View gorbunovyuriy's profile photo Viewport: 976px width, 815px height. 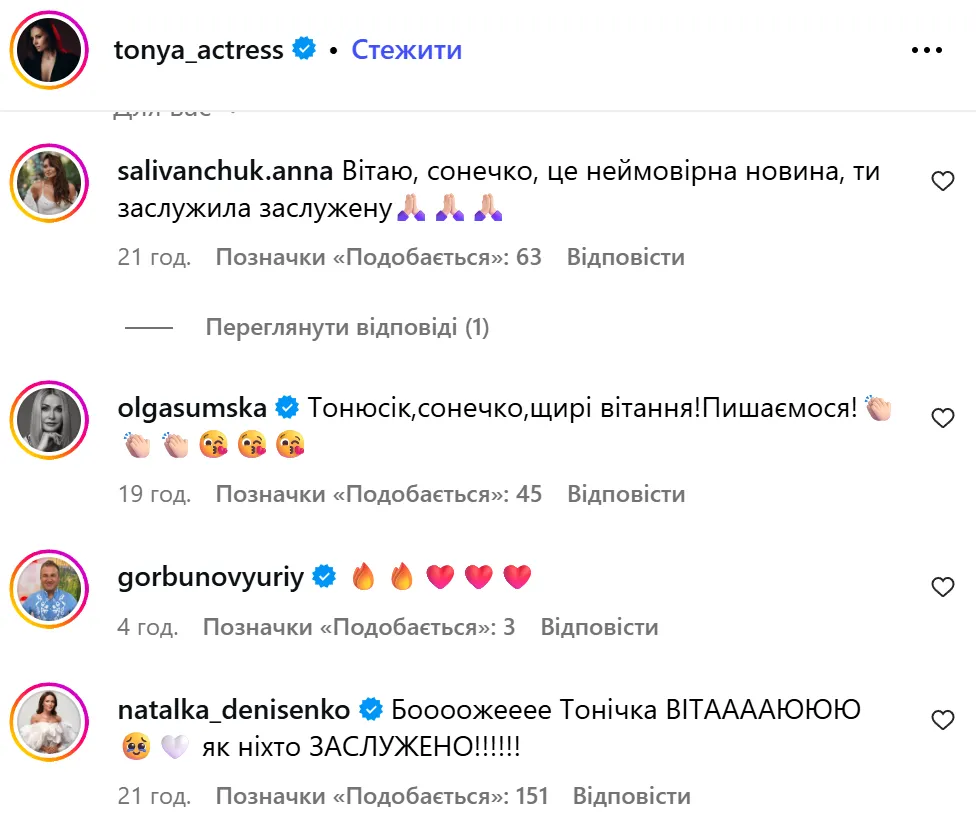(x=49, y=585)
